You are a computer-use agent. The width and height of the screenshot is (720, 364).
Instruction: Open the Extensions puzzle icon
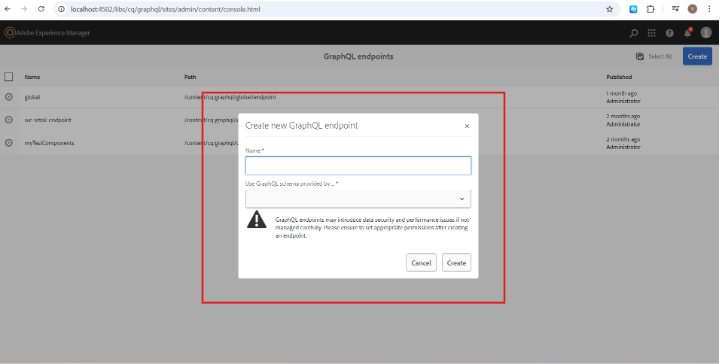(650, 9)
